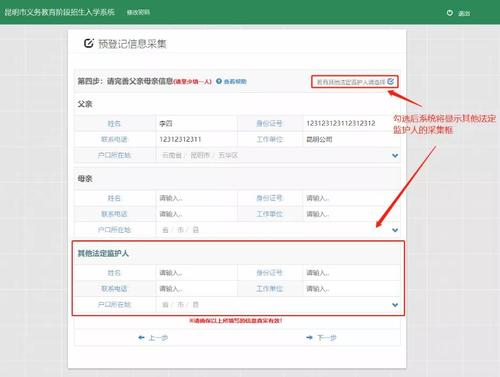Expand mother's 户口所在地 dropdown arrow
Viewport: 500px width, 377px height.
[395, 230]
